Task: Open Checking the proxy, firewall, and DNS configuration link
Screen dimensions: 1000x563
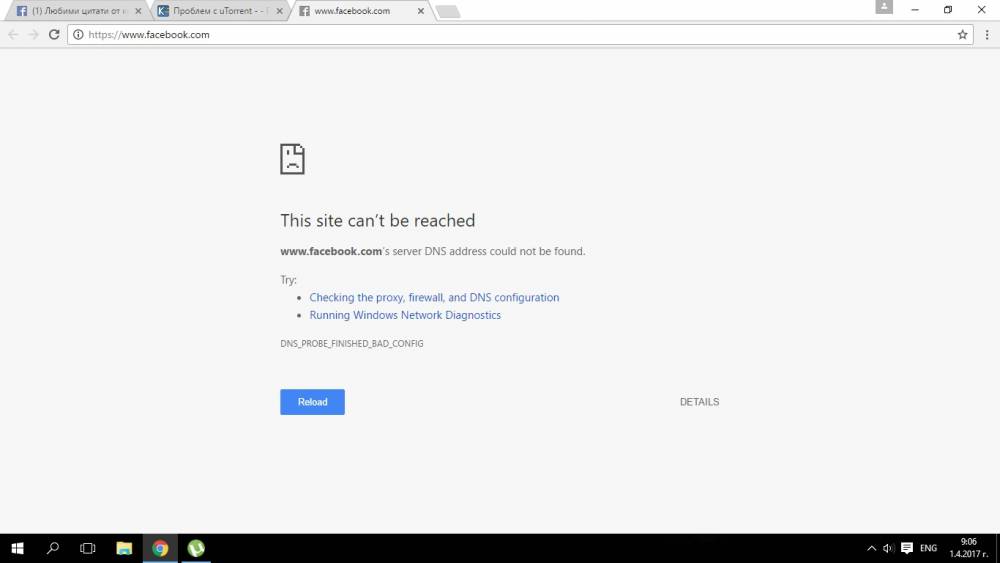Action: tap(434, 297)
